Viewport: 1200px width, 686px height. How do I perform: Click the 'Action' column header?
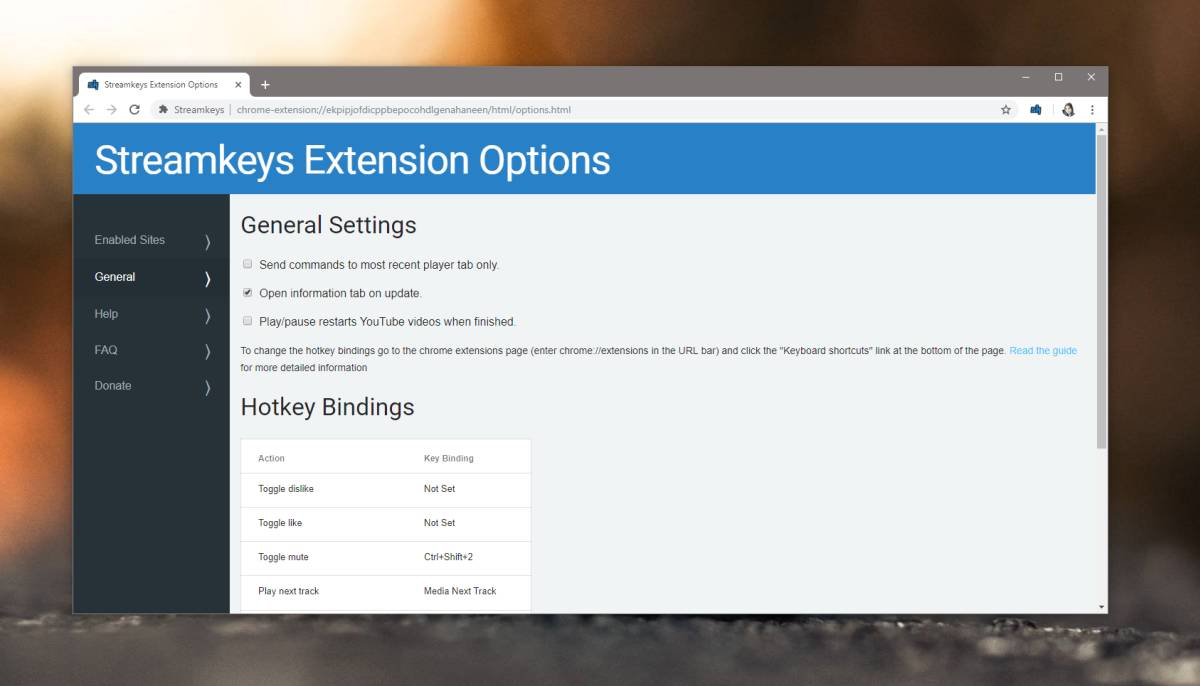coord(271,458)
